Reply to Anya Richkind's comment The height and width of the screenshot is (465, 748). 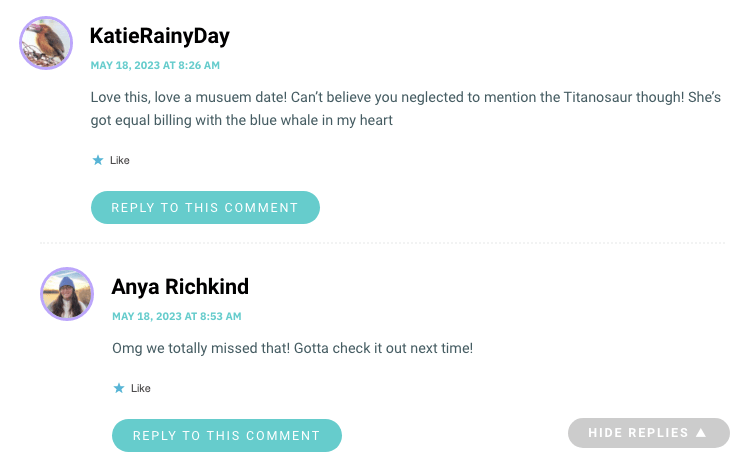coord(227,435)
